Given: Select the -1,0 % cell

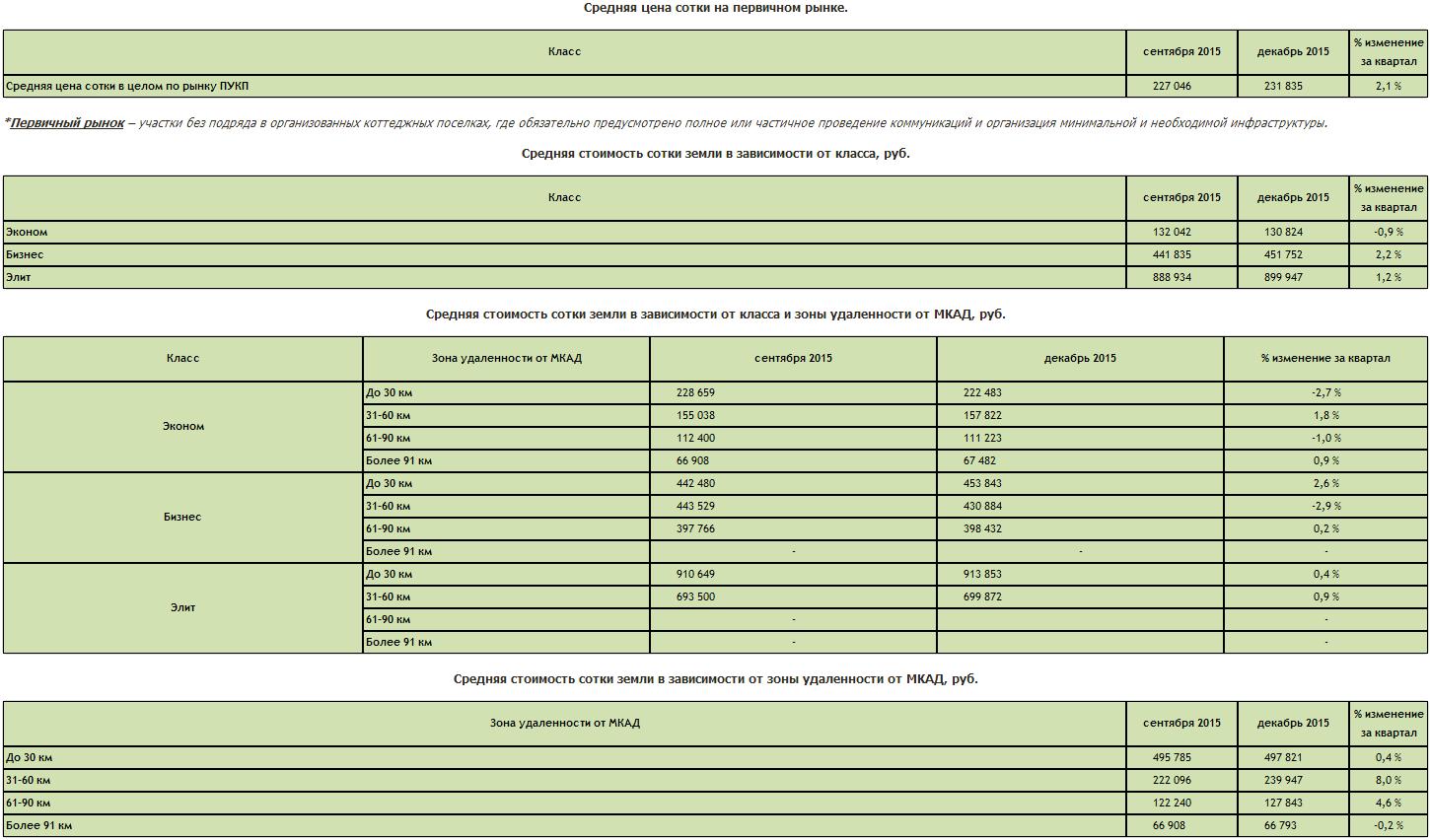Looking at the screenshot, I should (1325, 439).
